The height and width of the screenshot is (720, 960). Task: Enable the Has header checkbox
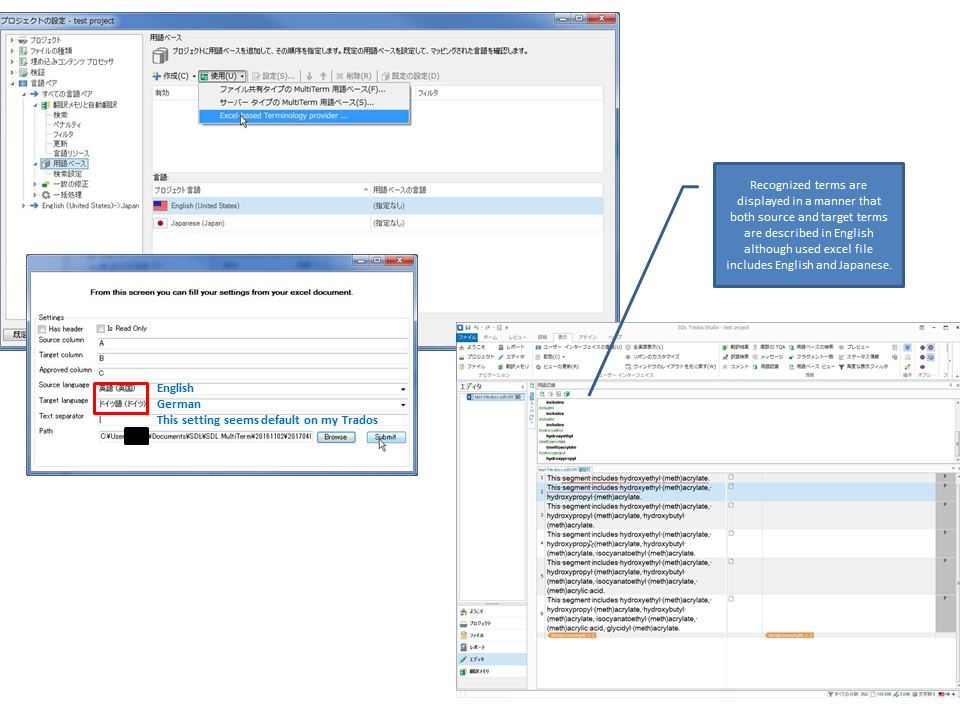(x=42, y=328)
